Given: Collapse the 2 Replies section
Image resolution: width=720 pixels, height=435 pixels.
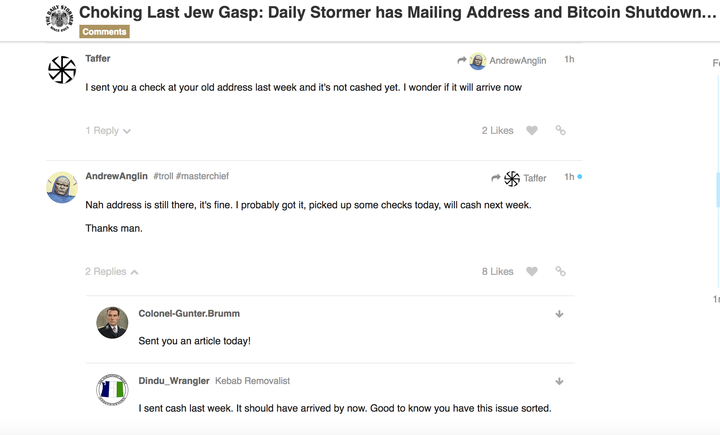Looking at the screenshot, I should point(112,271).
